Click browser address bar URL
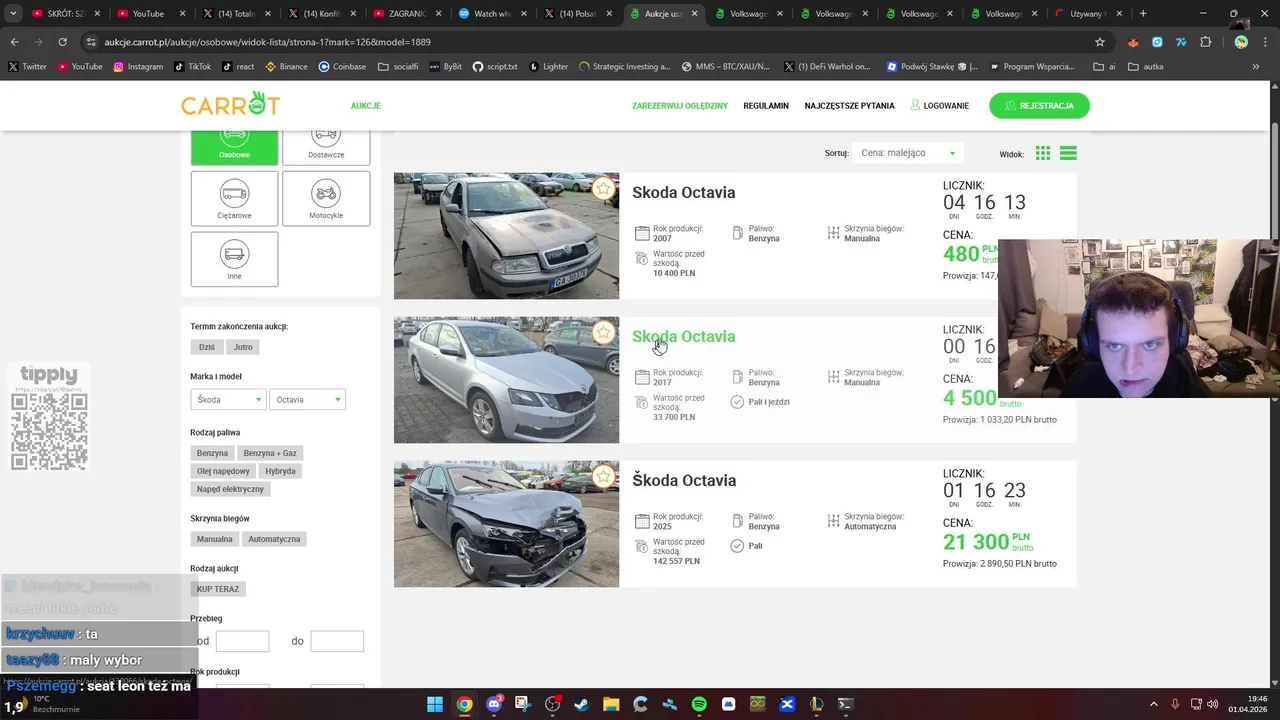The image size is (1280, 720). [x=267, y=42]
